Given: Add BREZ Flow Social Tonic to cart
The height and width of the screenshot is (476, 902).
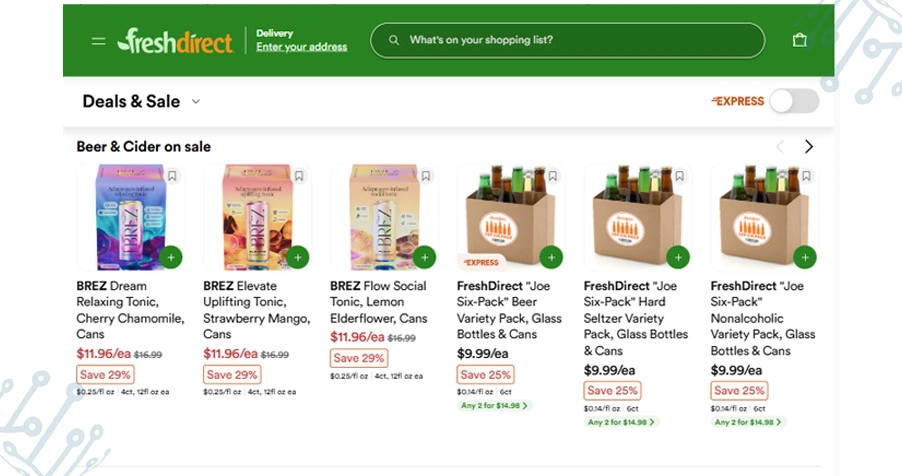Looking at the screenshot, I should click(425, 257).
